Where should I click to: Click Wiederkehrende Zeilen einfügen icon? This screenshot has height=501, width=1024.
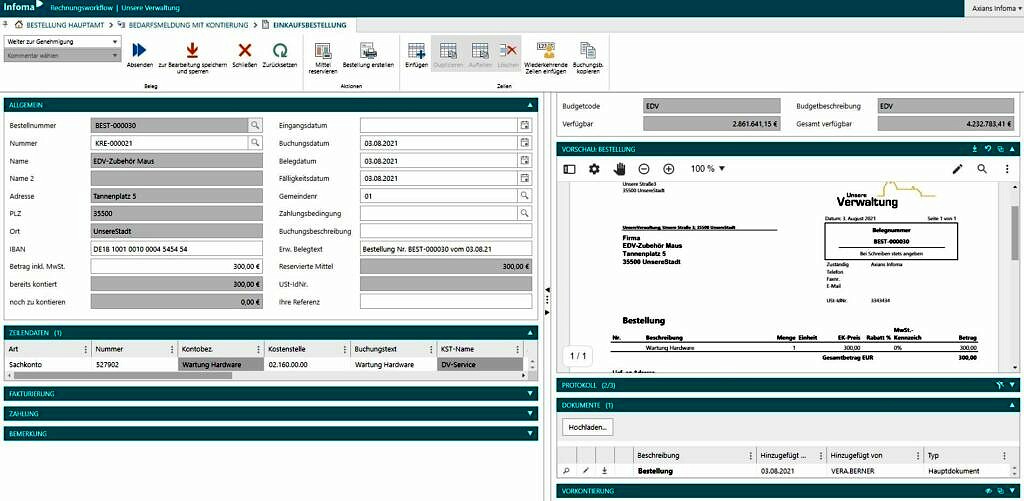(545, 51)
